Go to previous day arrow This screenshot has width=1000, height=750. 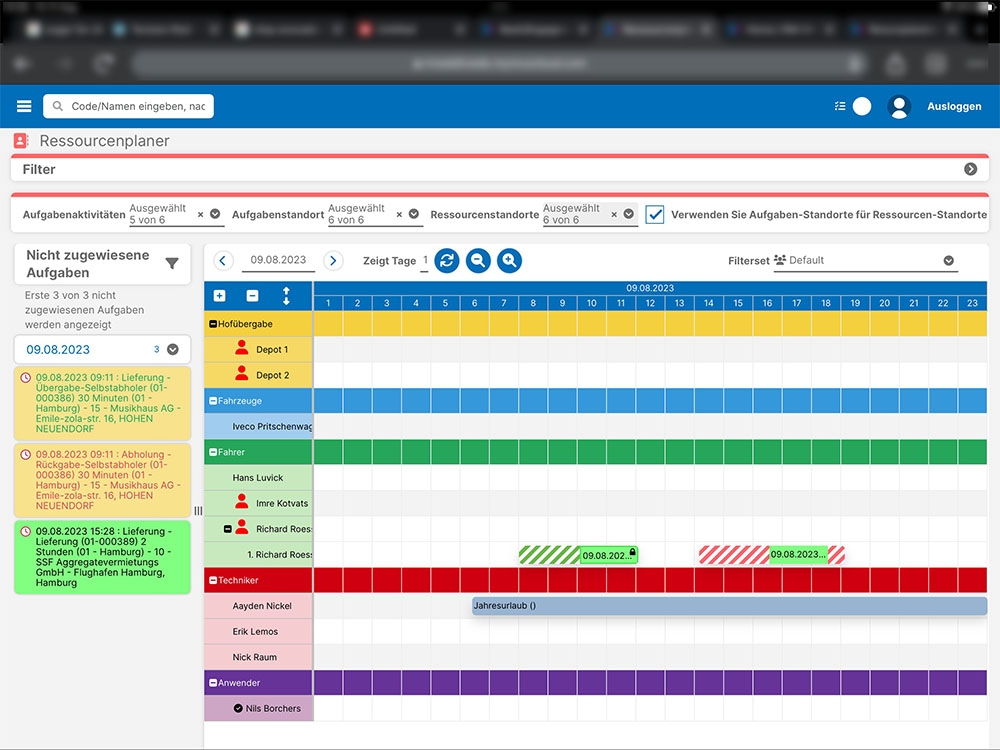[223, 260]
